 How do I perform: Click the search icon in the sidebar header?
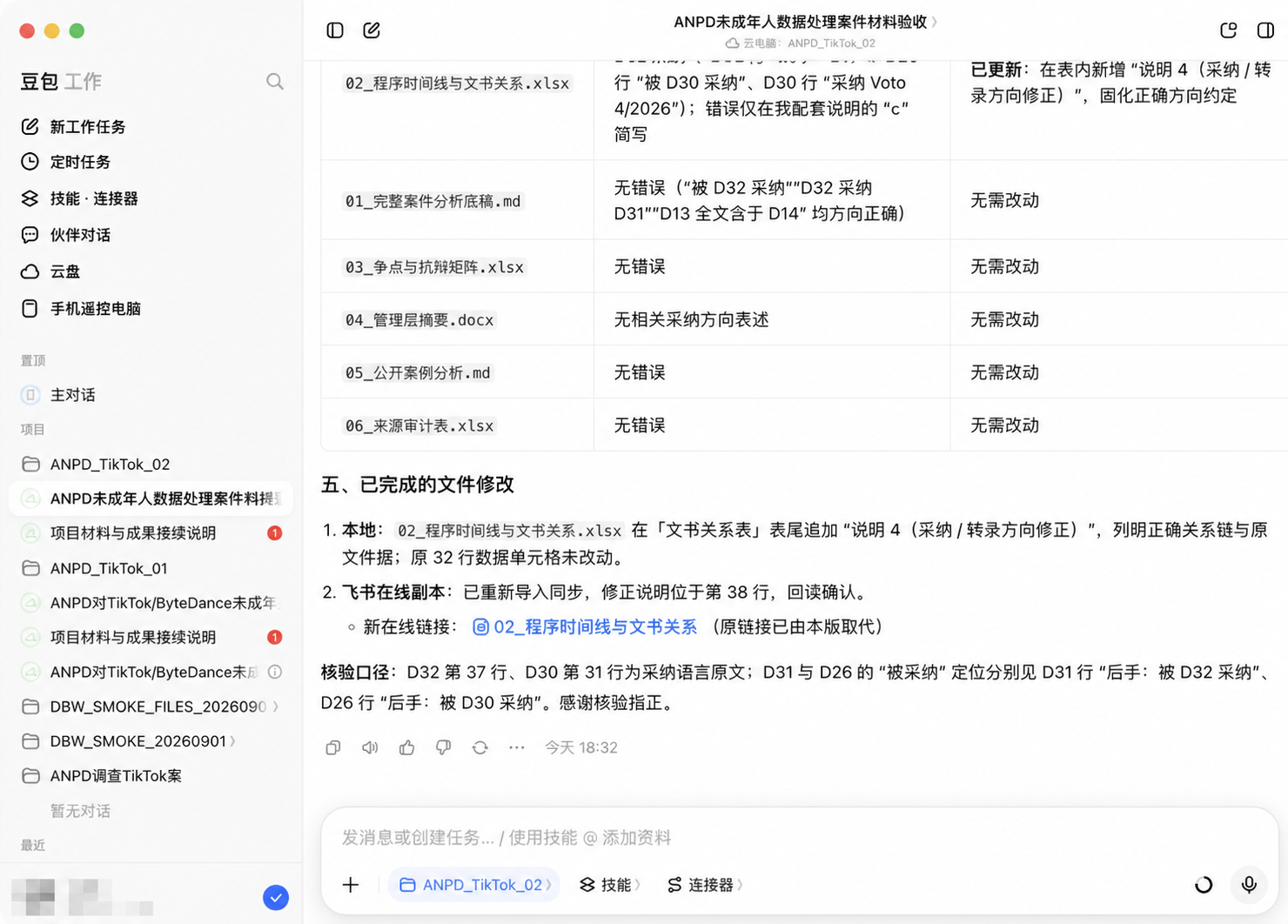pos(275,82)
